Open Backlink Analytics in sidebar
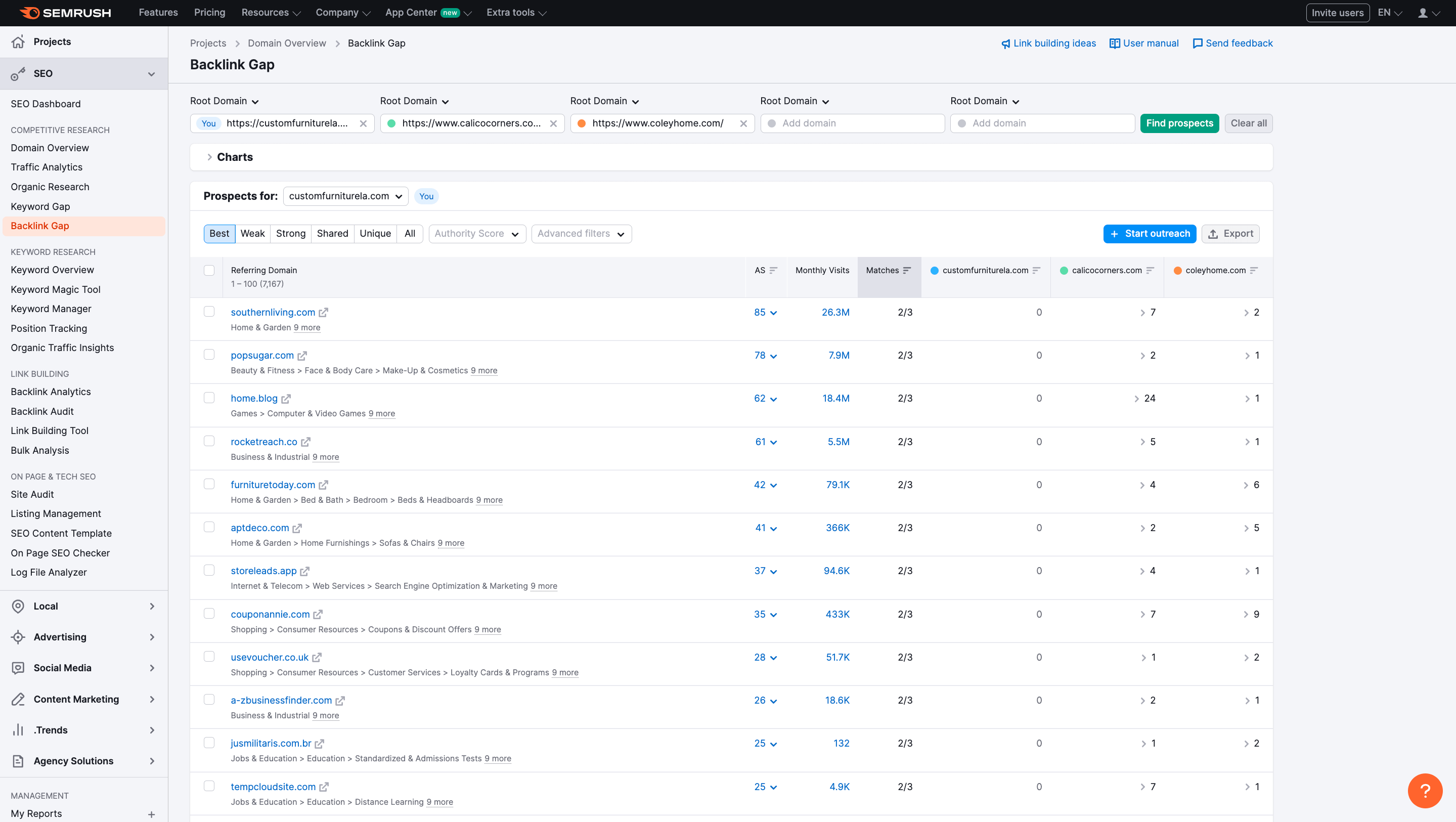 coord(50,392)
